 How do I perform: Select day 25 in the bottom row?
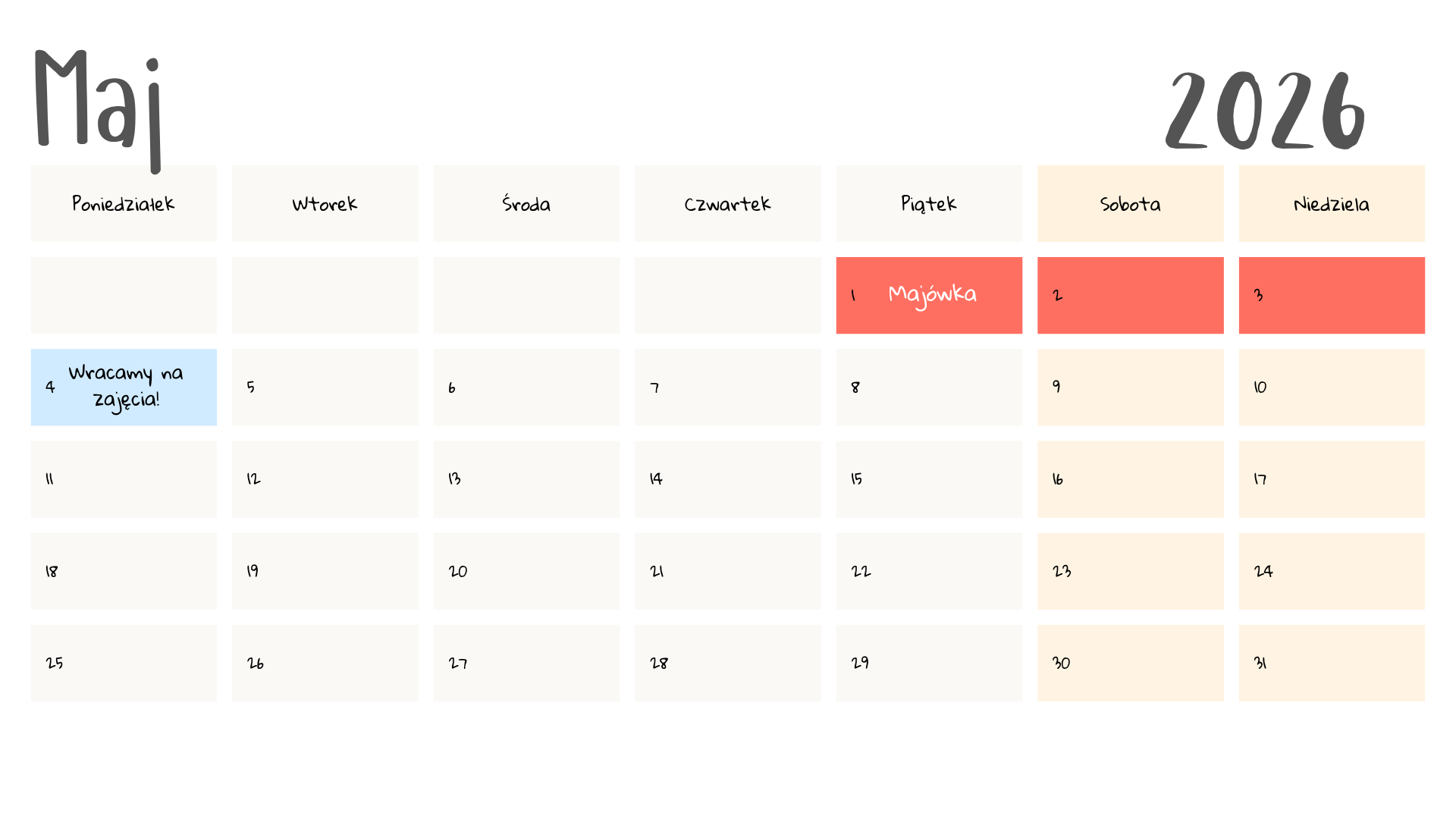click(x=124, y=663)
